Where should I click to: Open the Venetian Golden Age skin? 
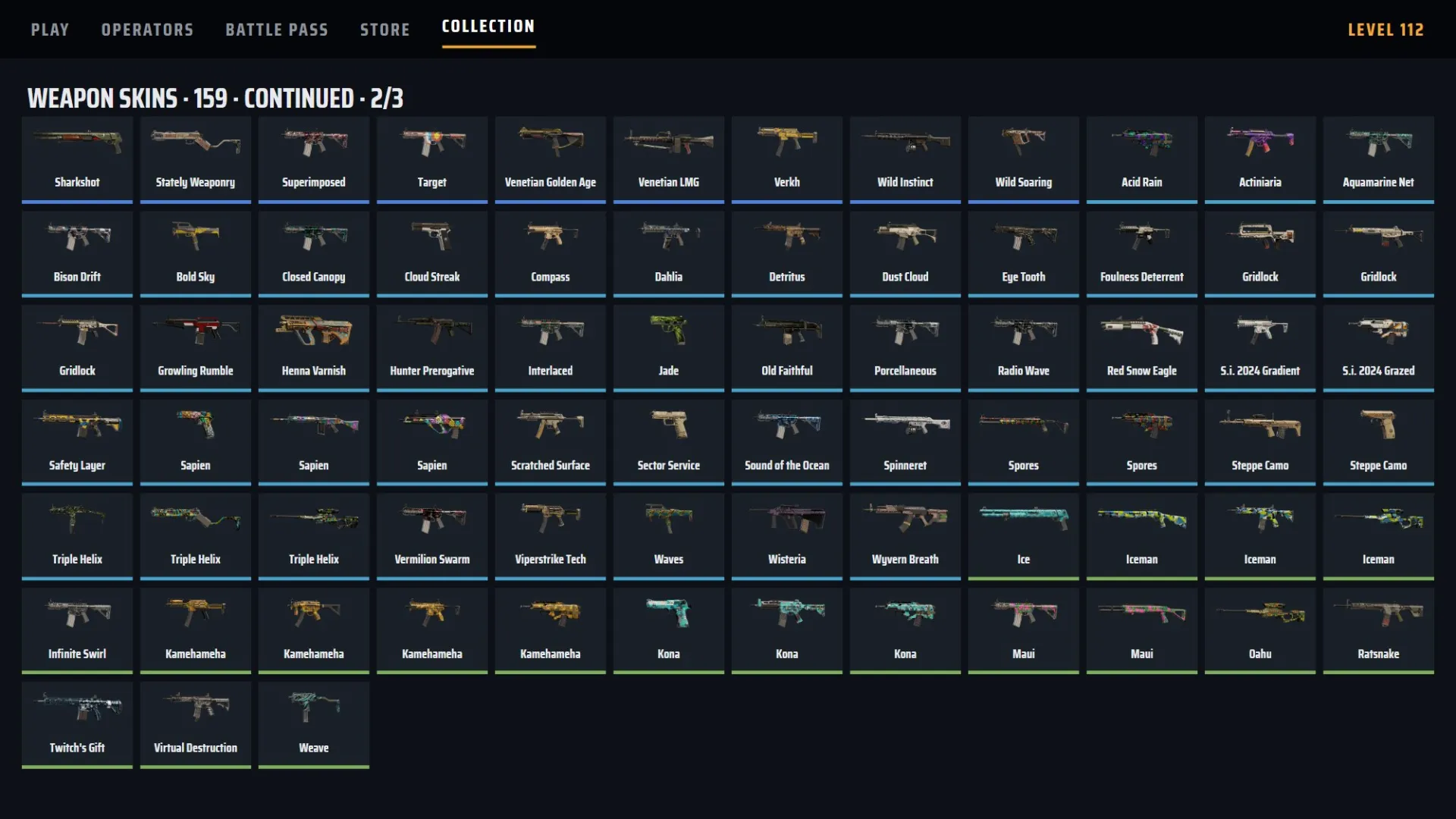(x=550, y=159)
